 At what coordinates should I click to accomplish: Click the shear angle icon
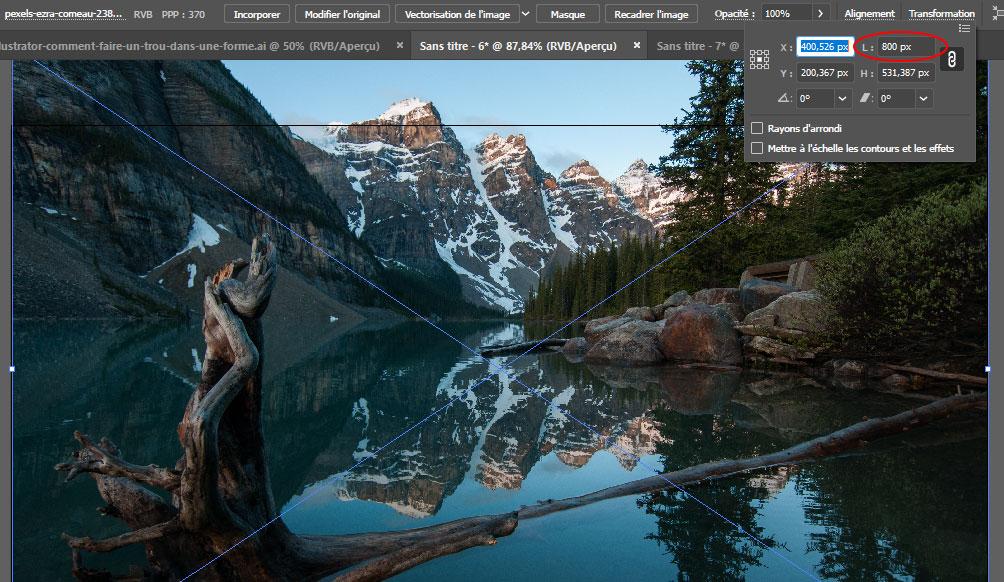pyautogui.click(x=866, y=99)
